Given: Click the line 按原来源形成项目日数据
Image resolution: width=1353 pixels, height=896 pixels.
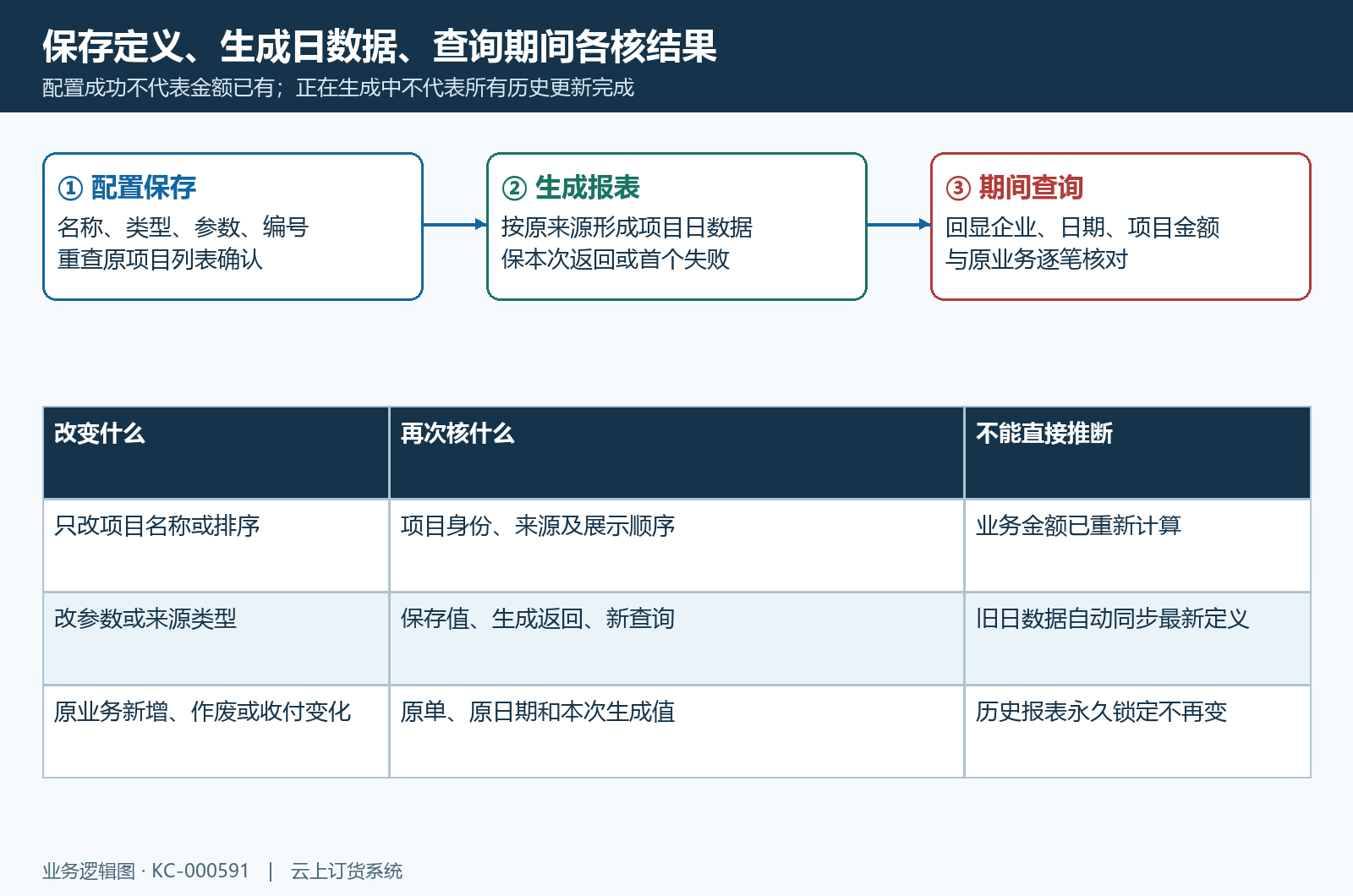Looking at the screenshot, I should coord(627,227).
